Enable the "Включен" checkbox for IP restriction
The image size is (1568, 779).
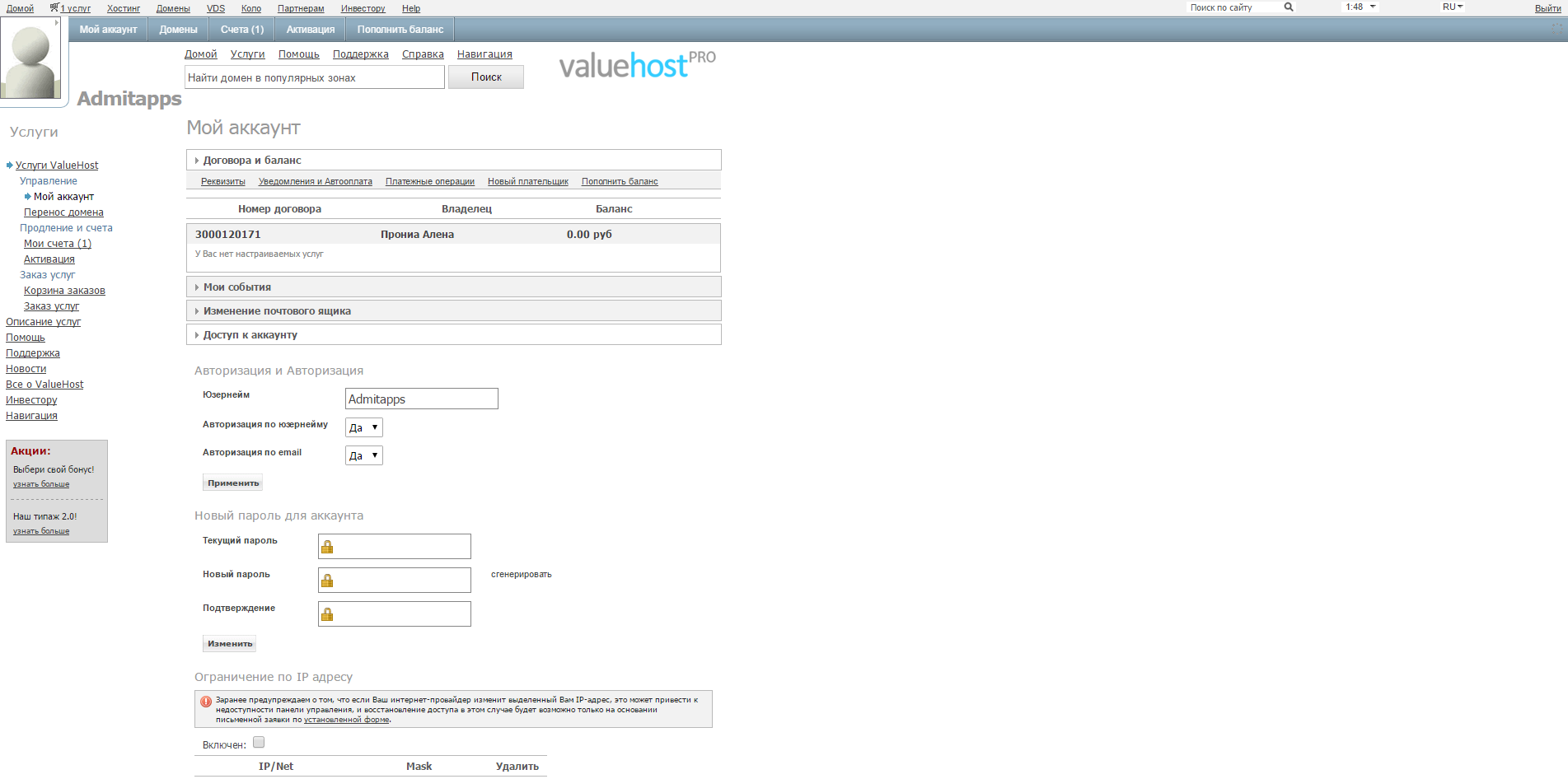(258, 742)
